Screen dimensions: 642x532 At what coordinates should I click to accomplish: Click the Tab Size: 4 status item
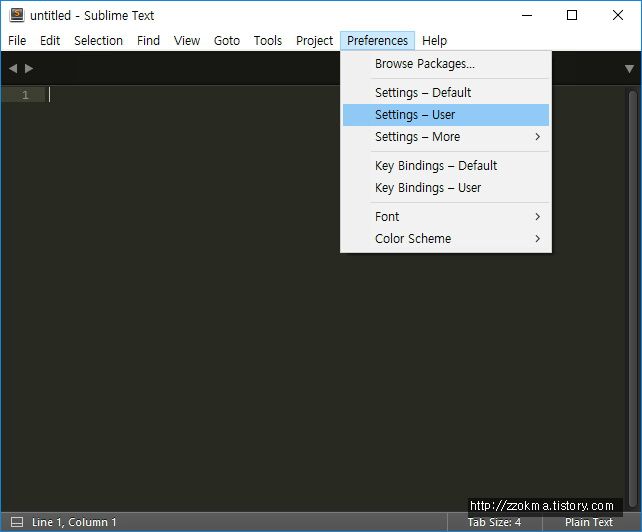tap(495, 522)
